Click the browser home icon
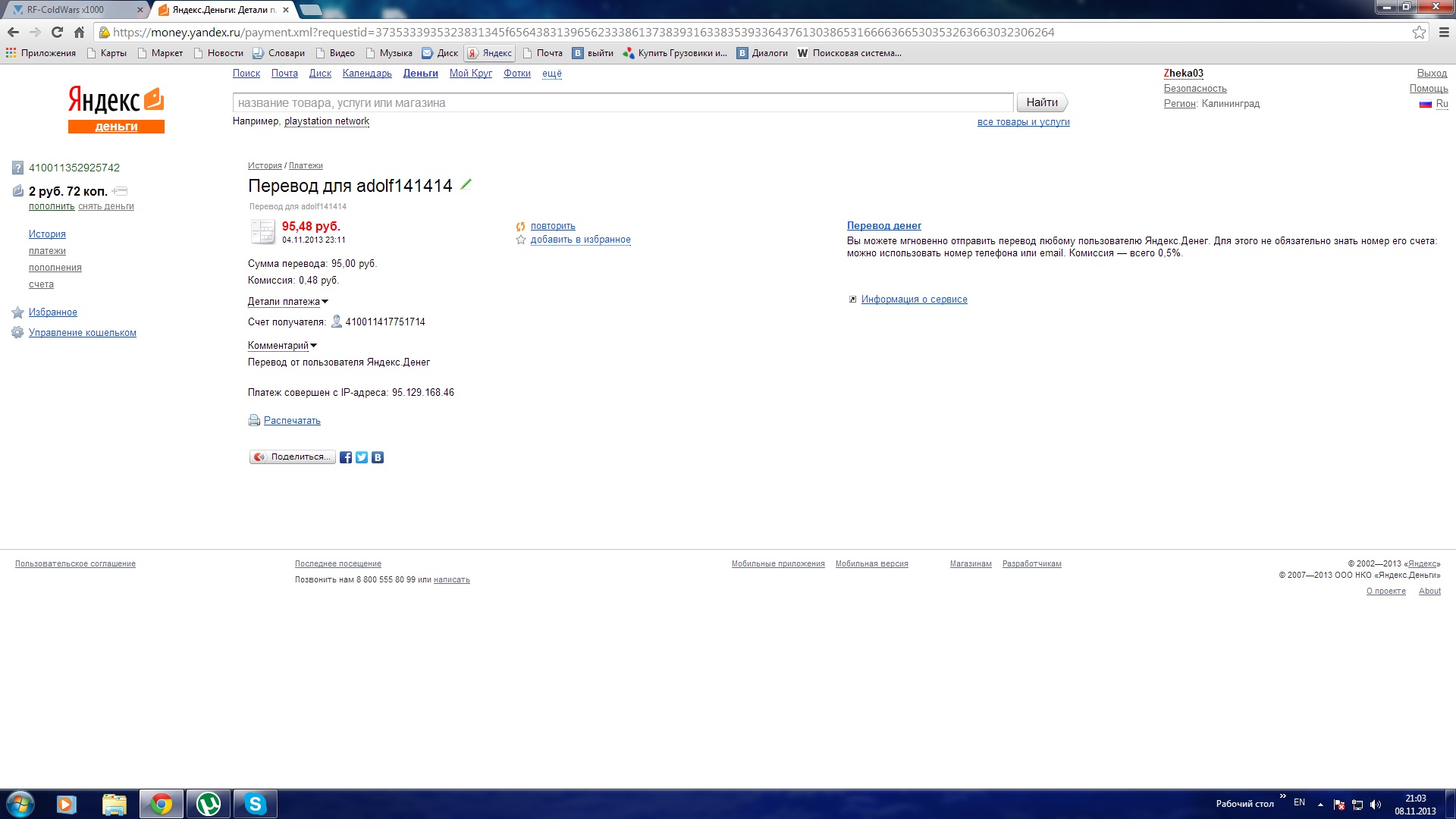The height and width of the screenshot is (819, 1456). 79,32
